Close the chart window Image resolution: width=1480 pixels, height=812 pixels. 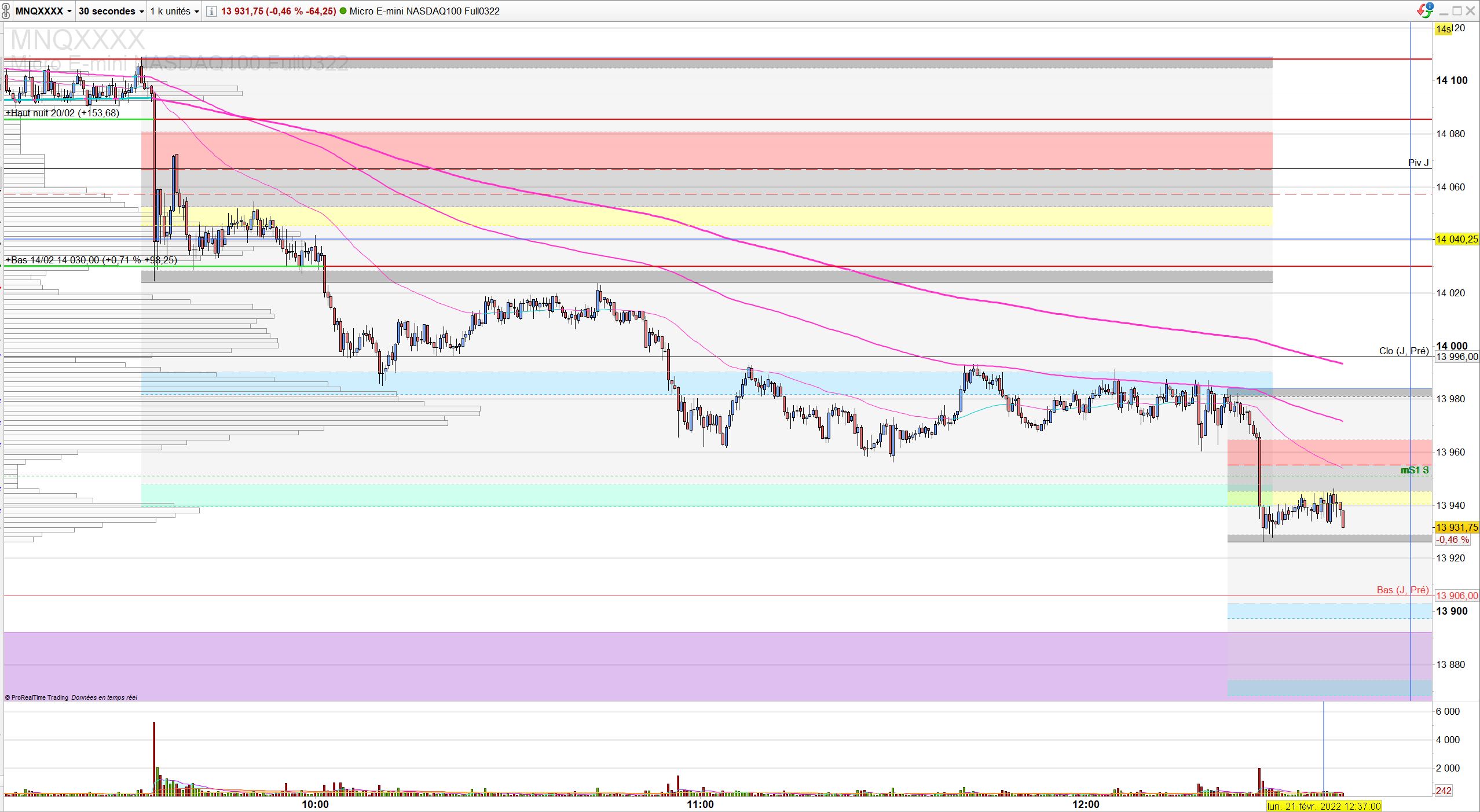tap(1470, 11)
